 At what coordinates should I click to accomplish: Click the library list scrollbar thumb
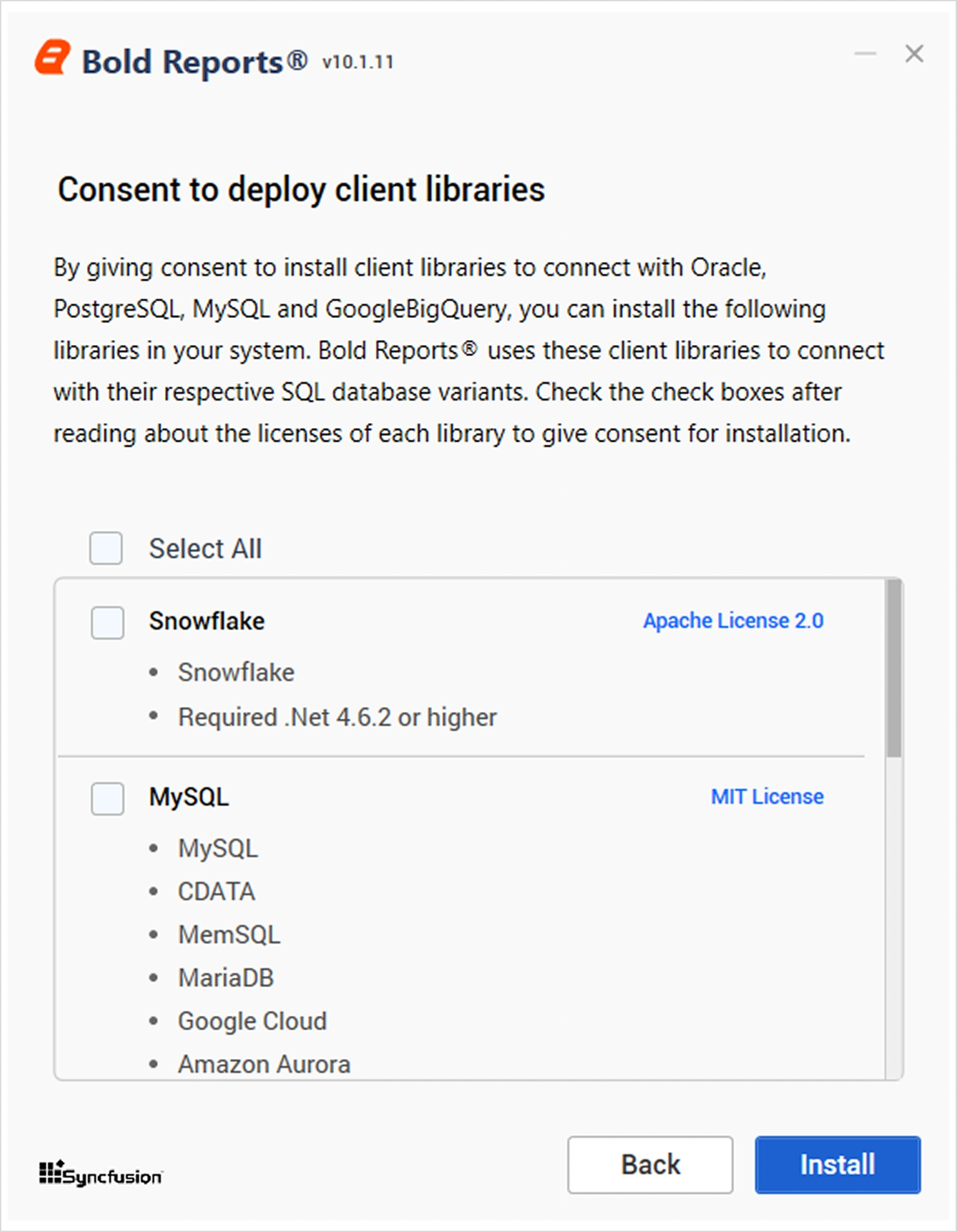point(894,668)
